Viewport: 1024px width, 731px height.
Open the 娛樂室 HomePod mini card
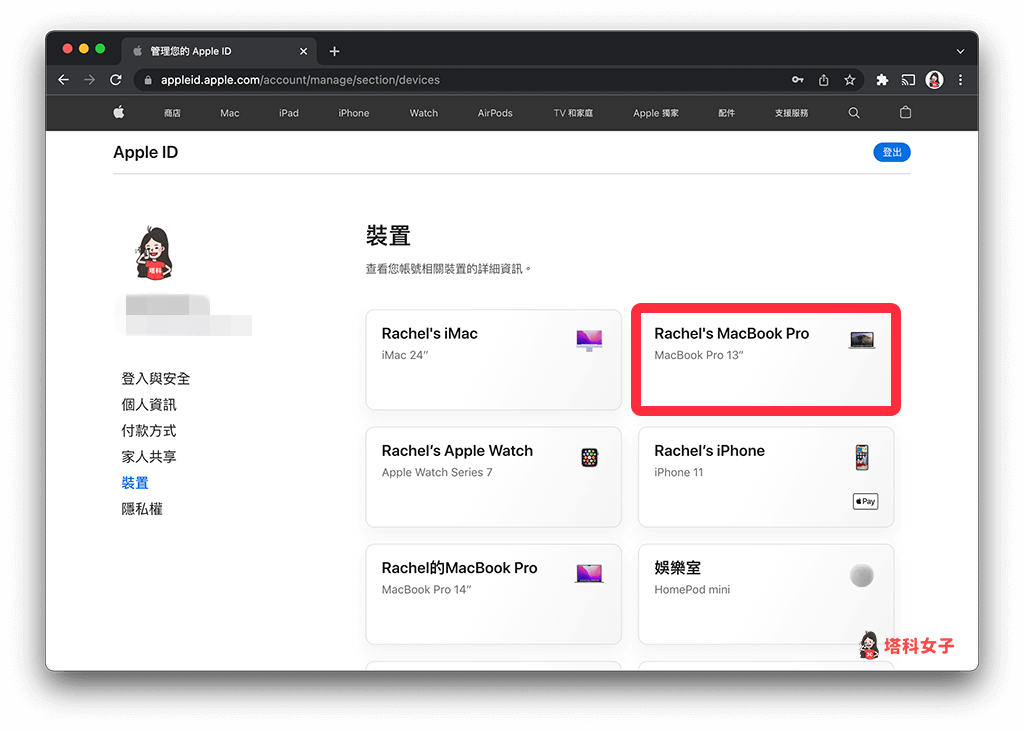(766, 594)
